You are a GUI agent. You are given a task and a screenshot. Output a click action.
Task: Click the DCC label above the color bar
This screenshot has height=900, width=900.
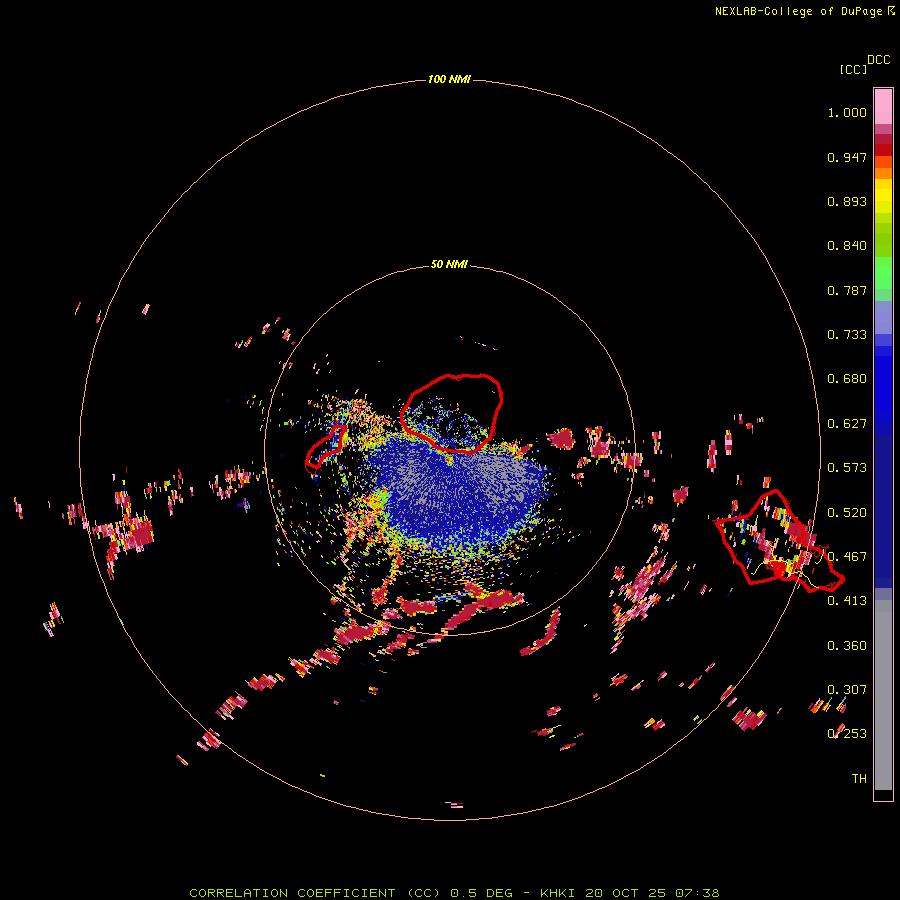879,60
